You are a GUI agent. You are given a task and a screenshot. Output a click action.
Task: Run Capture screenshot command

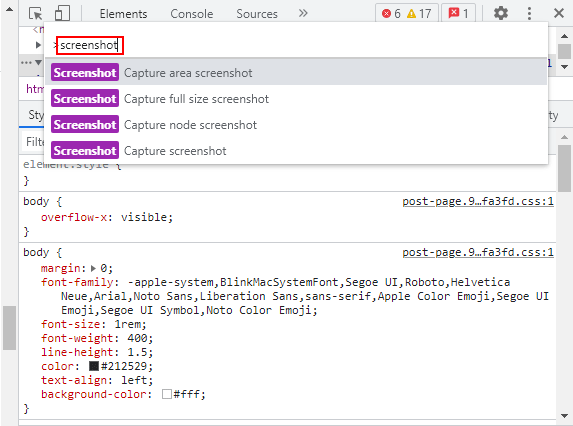tap(296, 151)
